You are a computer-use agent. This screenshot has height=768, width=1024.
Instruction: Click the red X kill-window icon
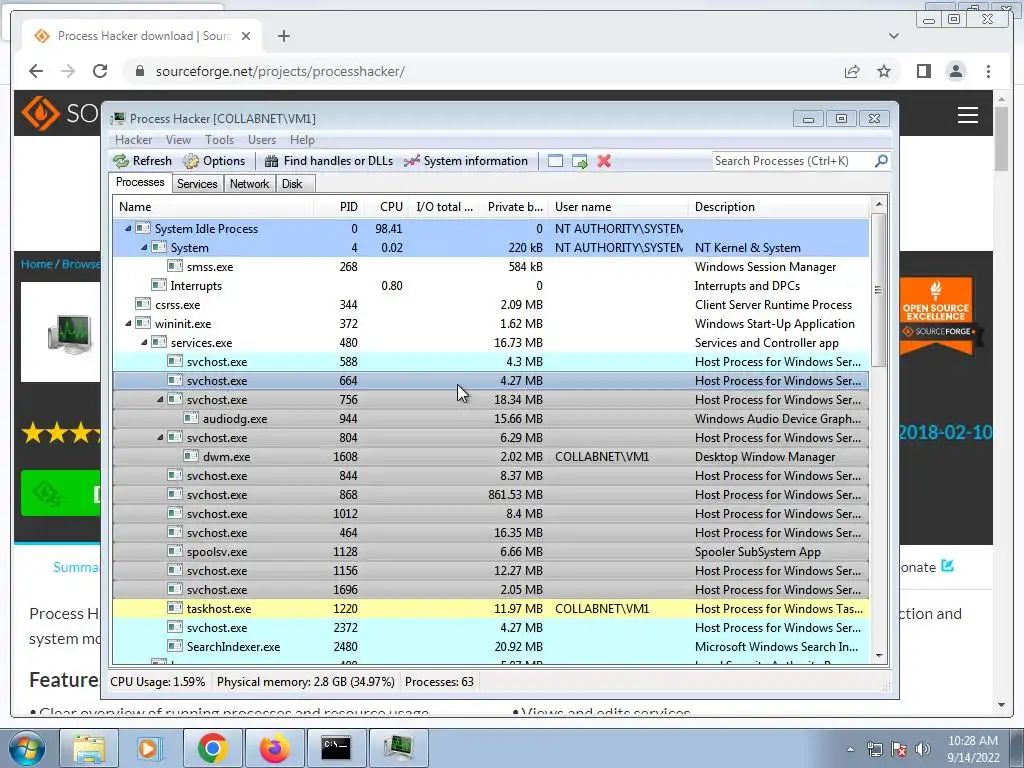604,161
